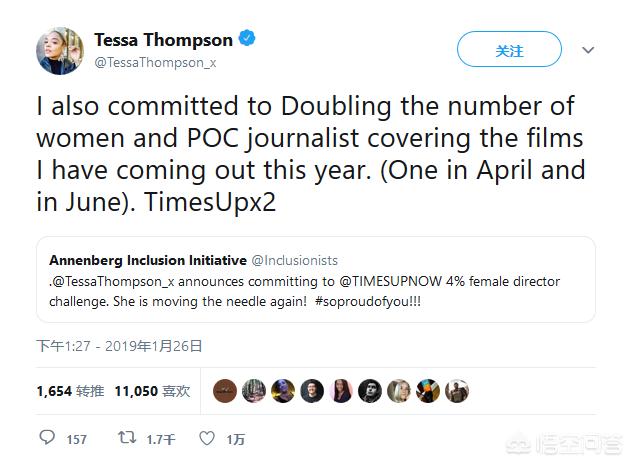Image resolution: width=634 pixels, height=466 pixels.
Task: Open the Tessa Thompson display name link
Action: [x=163, y=41]
